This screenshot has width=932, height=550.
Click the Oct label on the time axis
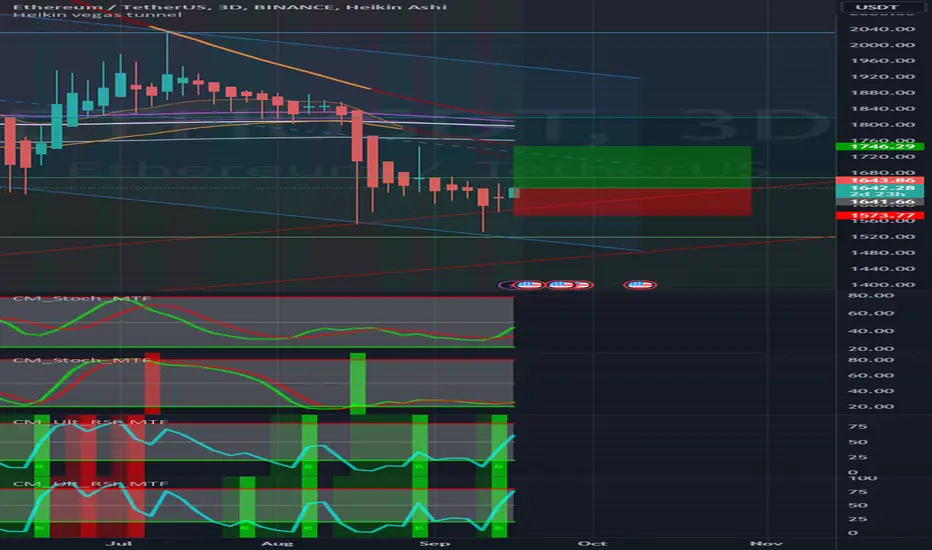point(592,543)
